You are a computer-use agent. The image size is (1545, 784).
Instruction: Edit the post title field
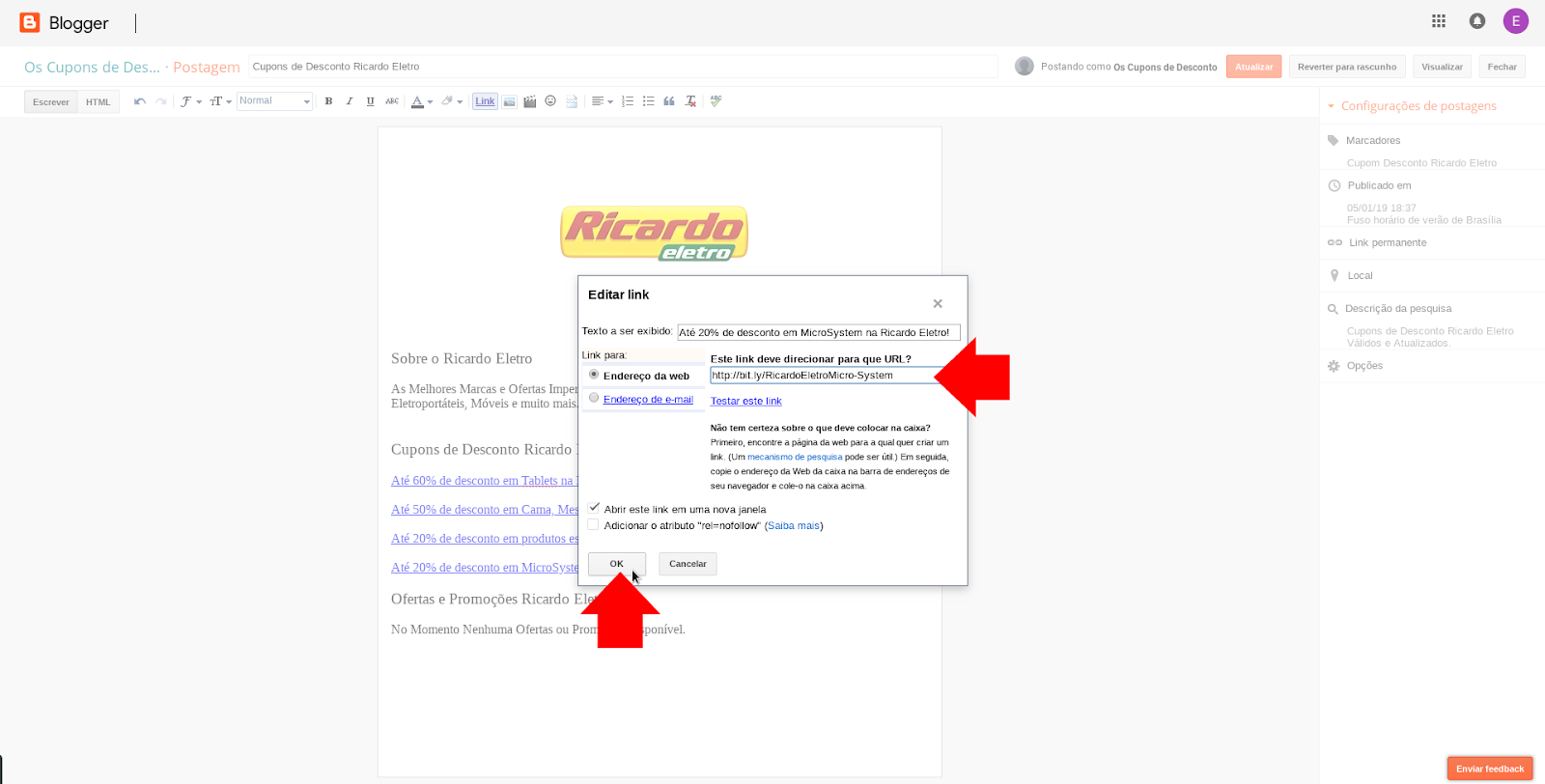coord(624,67)
